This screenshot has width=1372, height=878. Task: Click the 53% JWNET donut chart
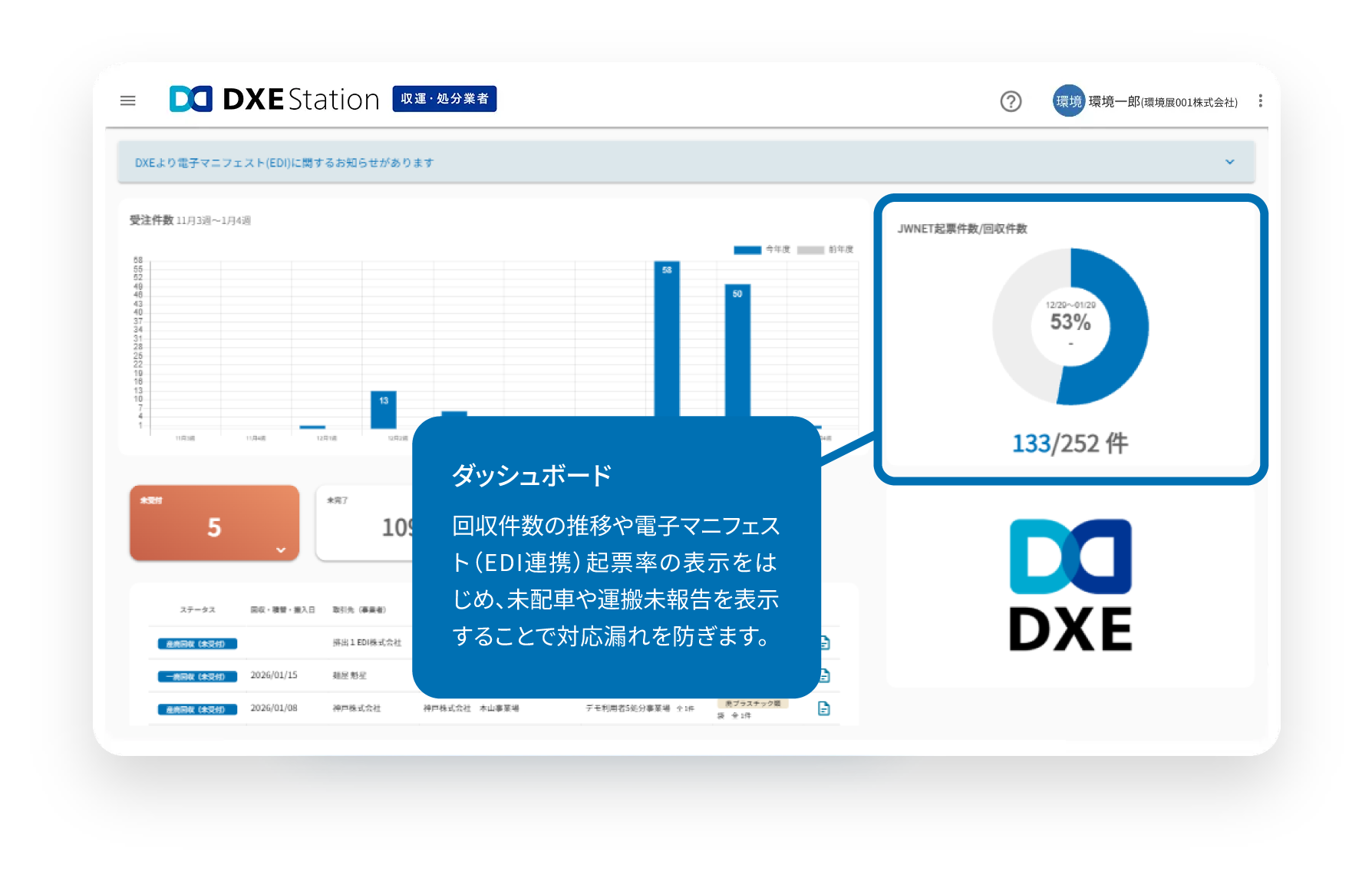[x=1070, y=326]
